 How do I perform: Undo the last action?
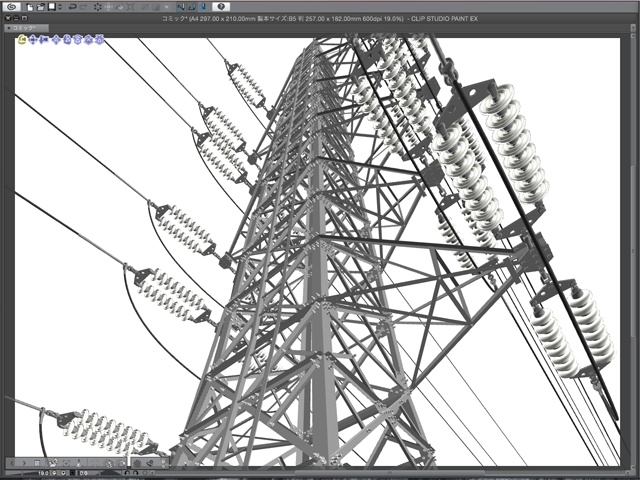72,7
